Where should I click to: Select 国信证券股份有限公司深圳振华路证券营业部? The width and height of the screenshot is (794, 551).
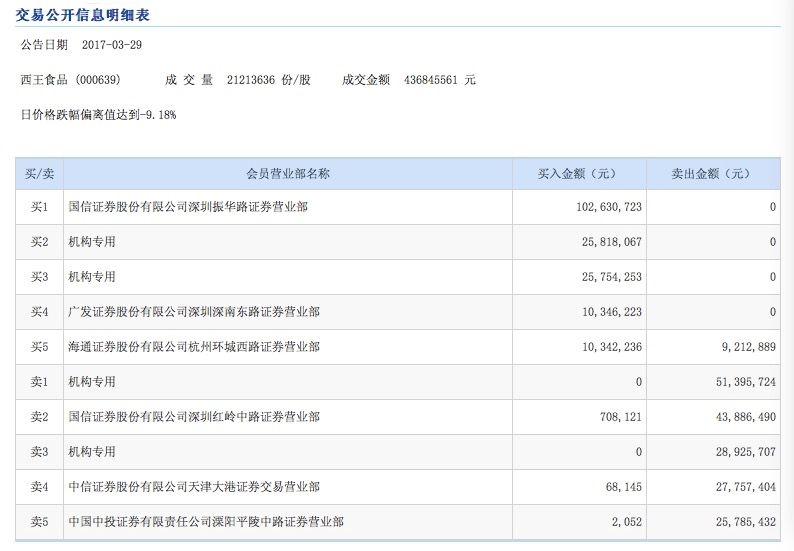click(x=188, y=207)
